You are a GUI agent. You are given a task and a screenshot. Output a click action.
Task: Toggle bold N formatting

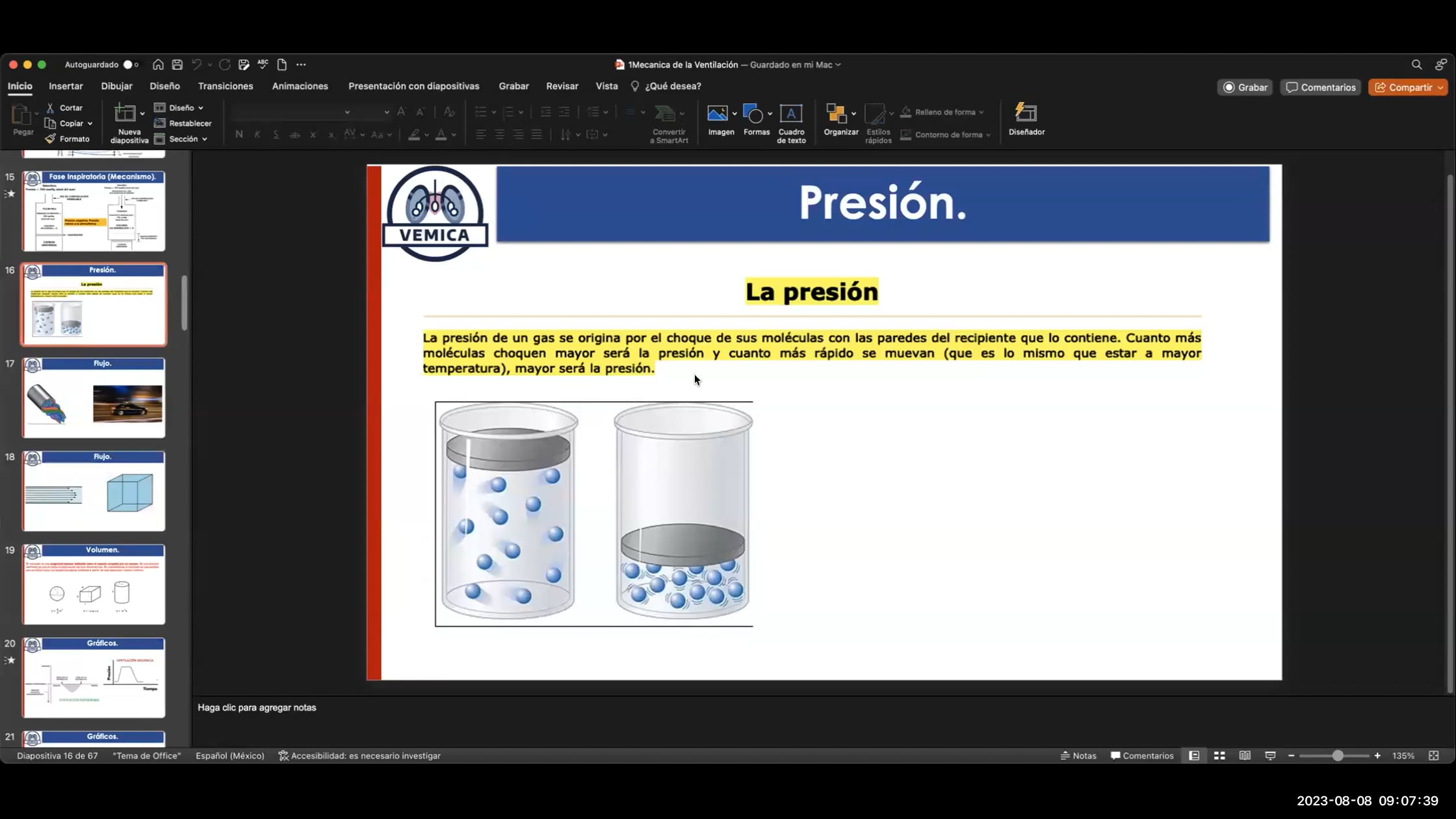pyautogui.click(x=239, y=134)
